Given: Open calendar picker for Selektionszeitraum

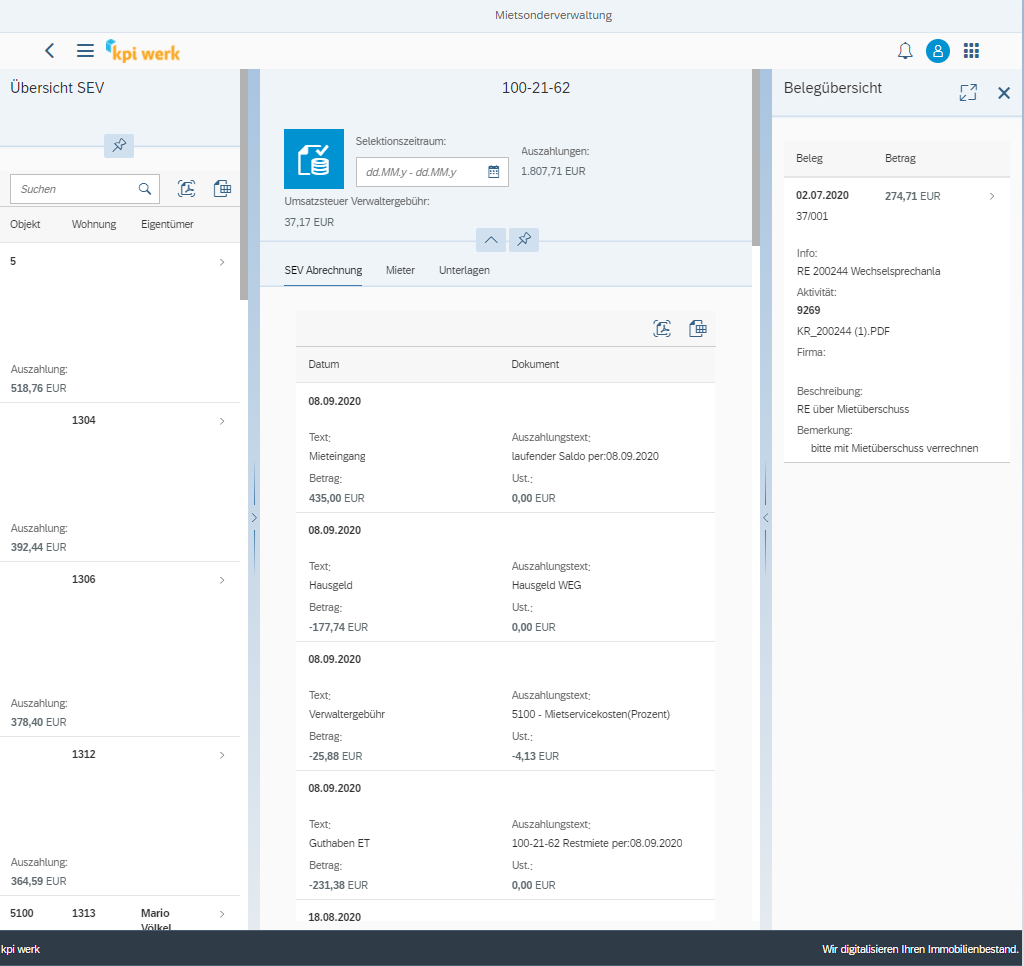Looking at the screenshot, I should (494, 172).
